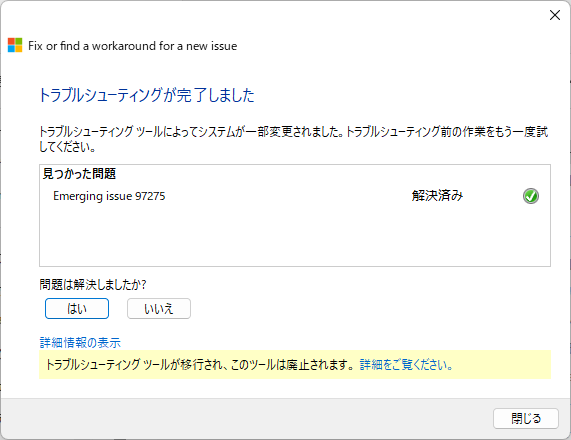Answer いいえ to the resolved question
571x440 pixels.
159,309
